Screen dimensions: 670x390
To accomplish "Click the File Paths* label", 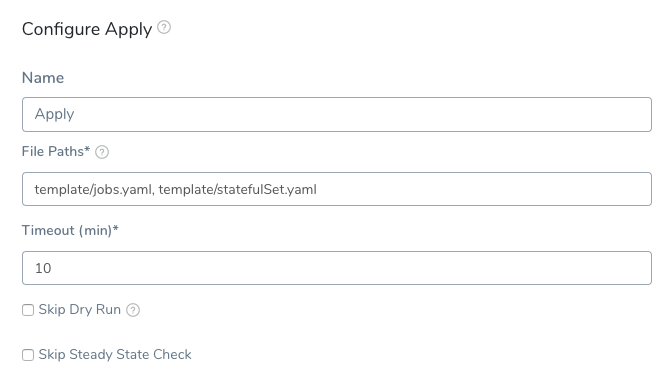I will pyautogui.click(x=56, y=151).
